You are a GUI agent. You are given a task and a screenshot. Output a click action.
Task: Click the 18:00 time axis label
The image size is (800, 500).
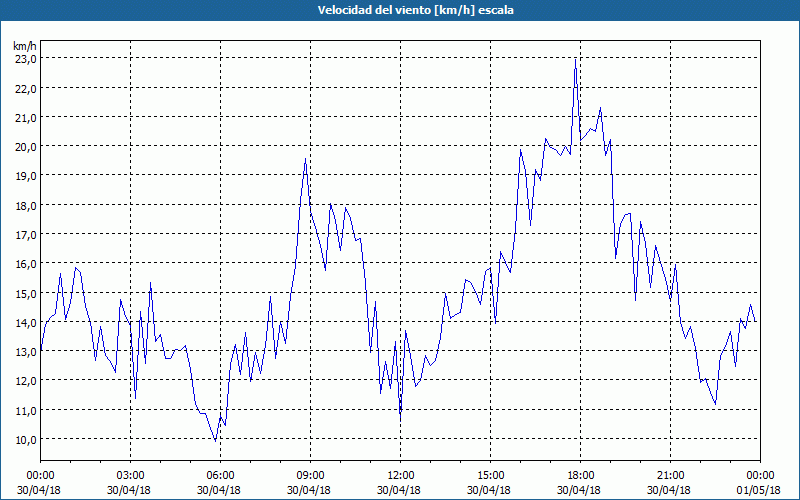tap(581, 475)
